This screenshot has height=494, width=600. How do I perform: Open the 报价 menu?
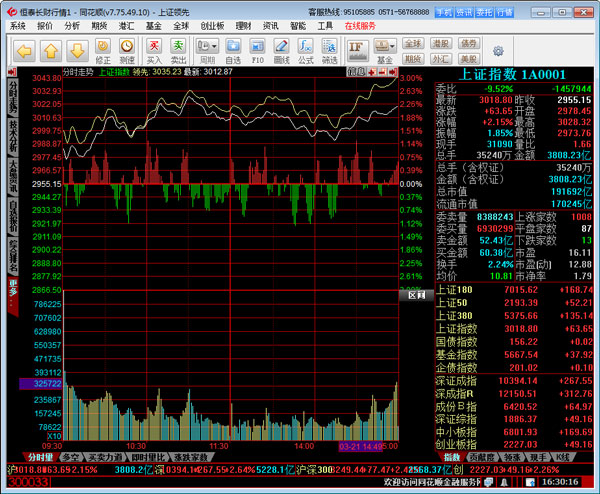coord(45,26)
